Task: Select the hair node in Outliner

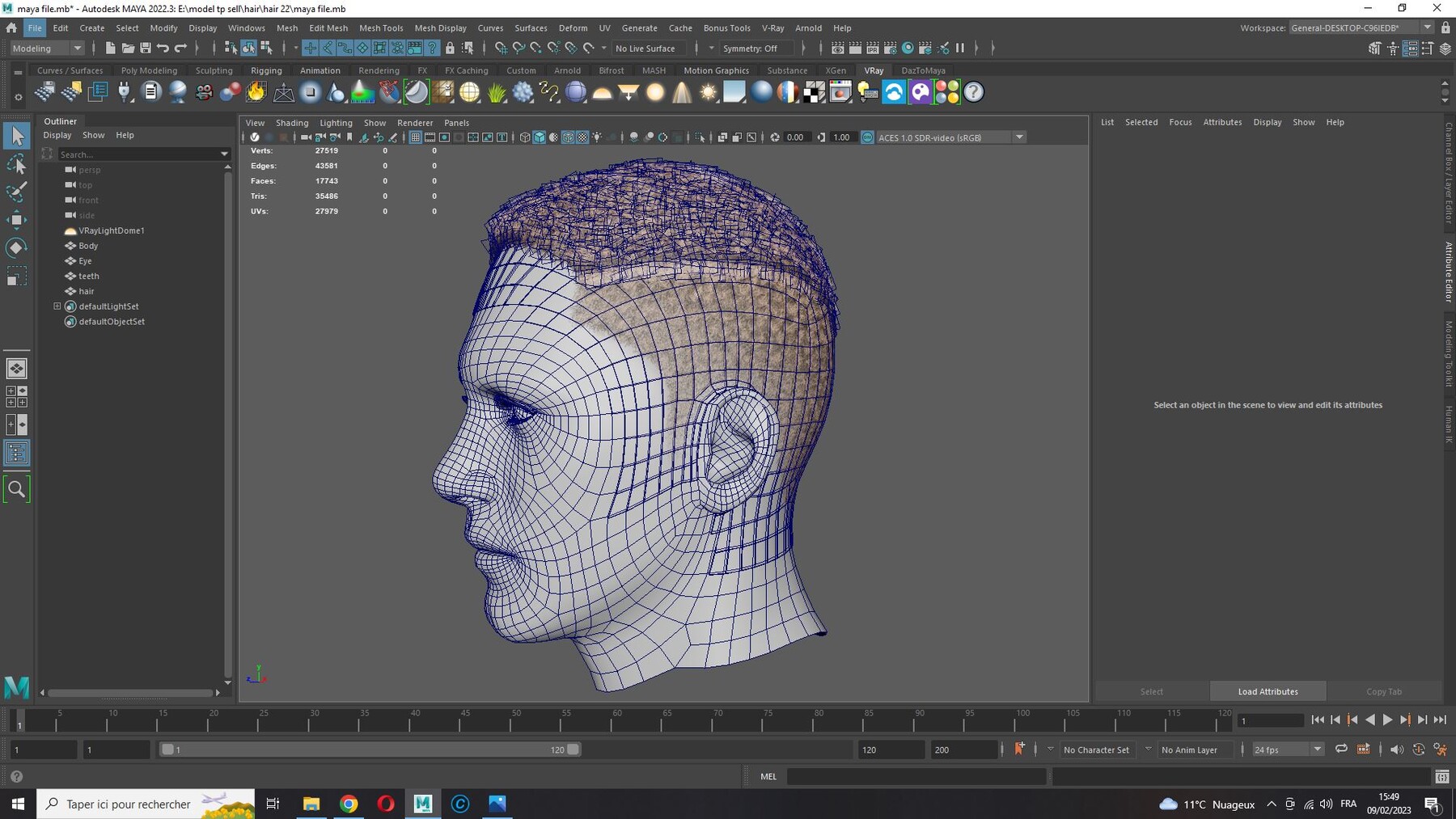Action: point(87,291)
